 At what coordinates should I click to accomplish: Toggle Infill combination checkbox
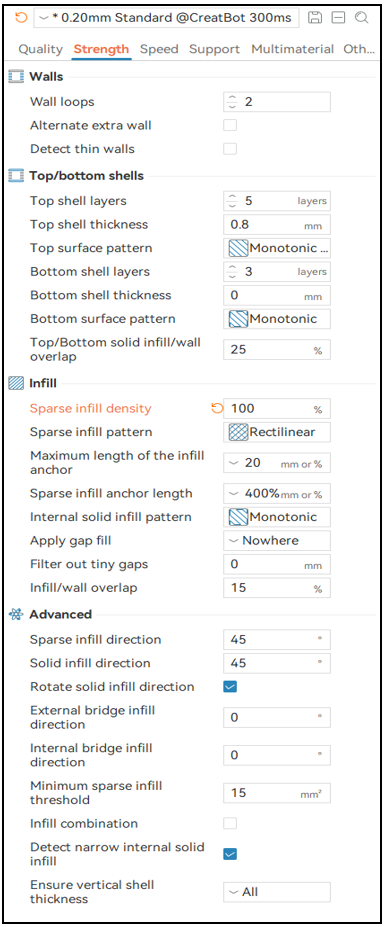pos(230,824)
